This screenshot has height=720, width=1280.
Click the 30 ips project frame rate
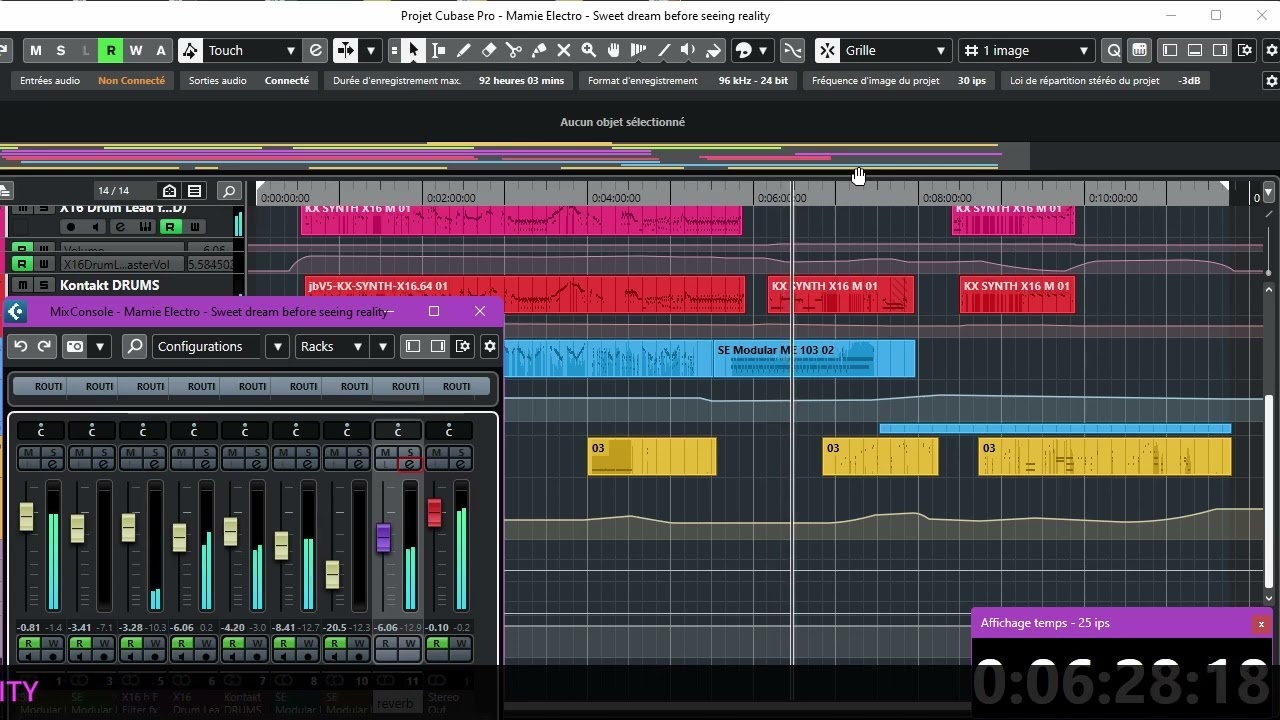point(972,81)
